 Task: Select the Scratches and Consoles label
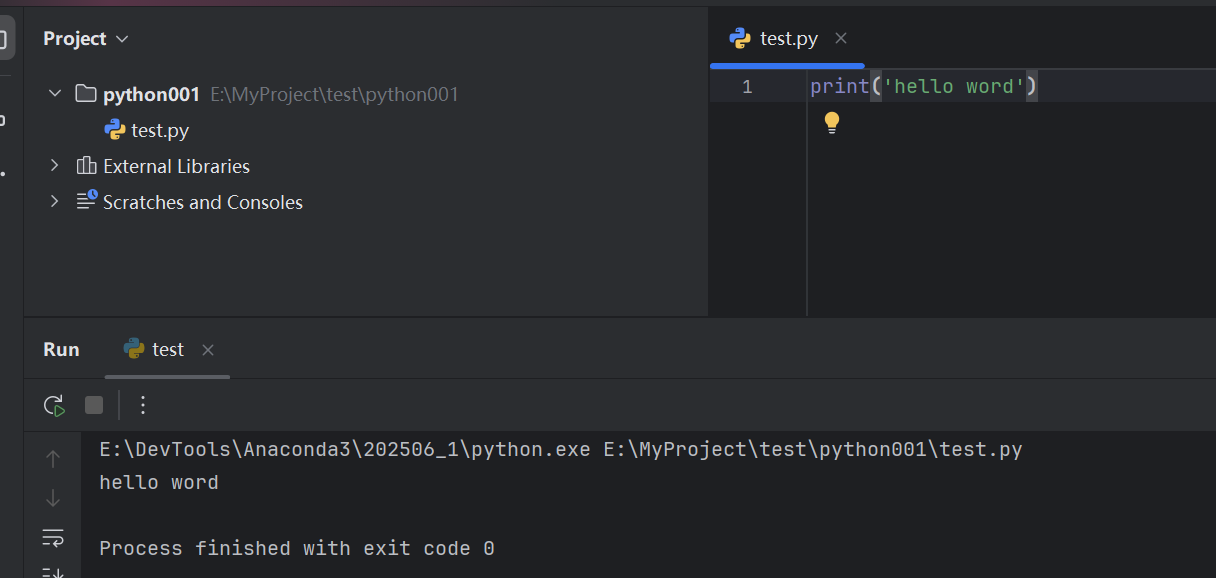pos(203,202)
